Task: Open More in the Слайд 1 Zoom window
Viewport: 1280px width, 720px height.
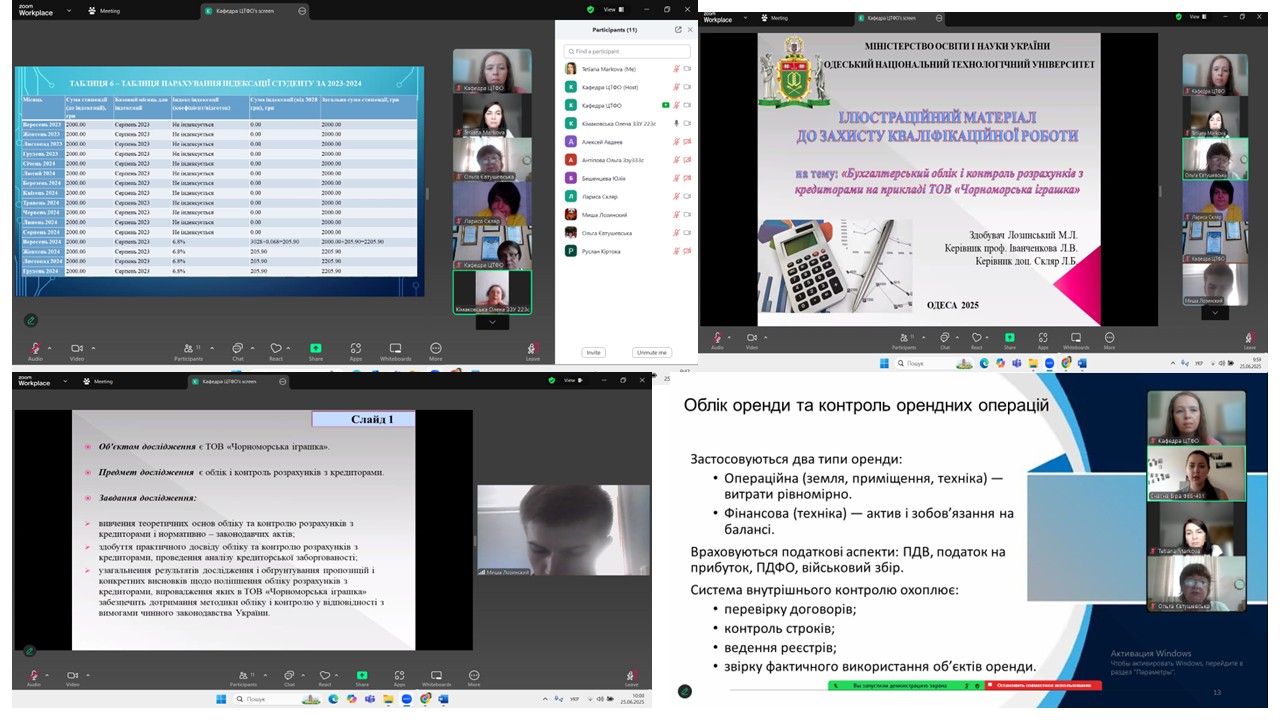Action: click(472, 678)
